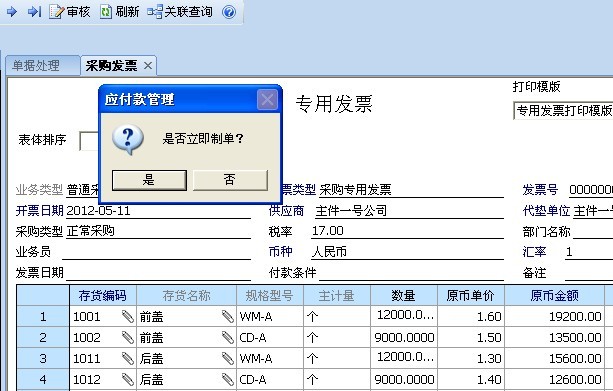This screenshot has height=391, width=613.
Task: Click the empty 发票日期 field
Action: click(x=158, y=273)
